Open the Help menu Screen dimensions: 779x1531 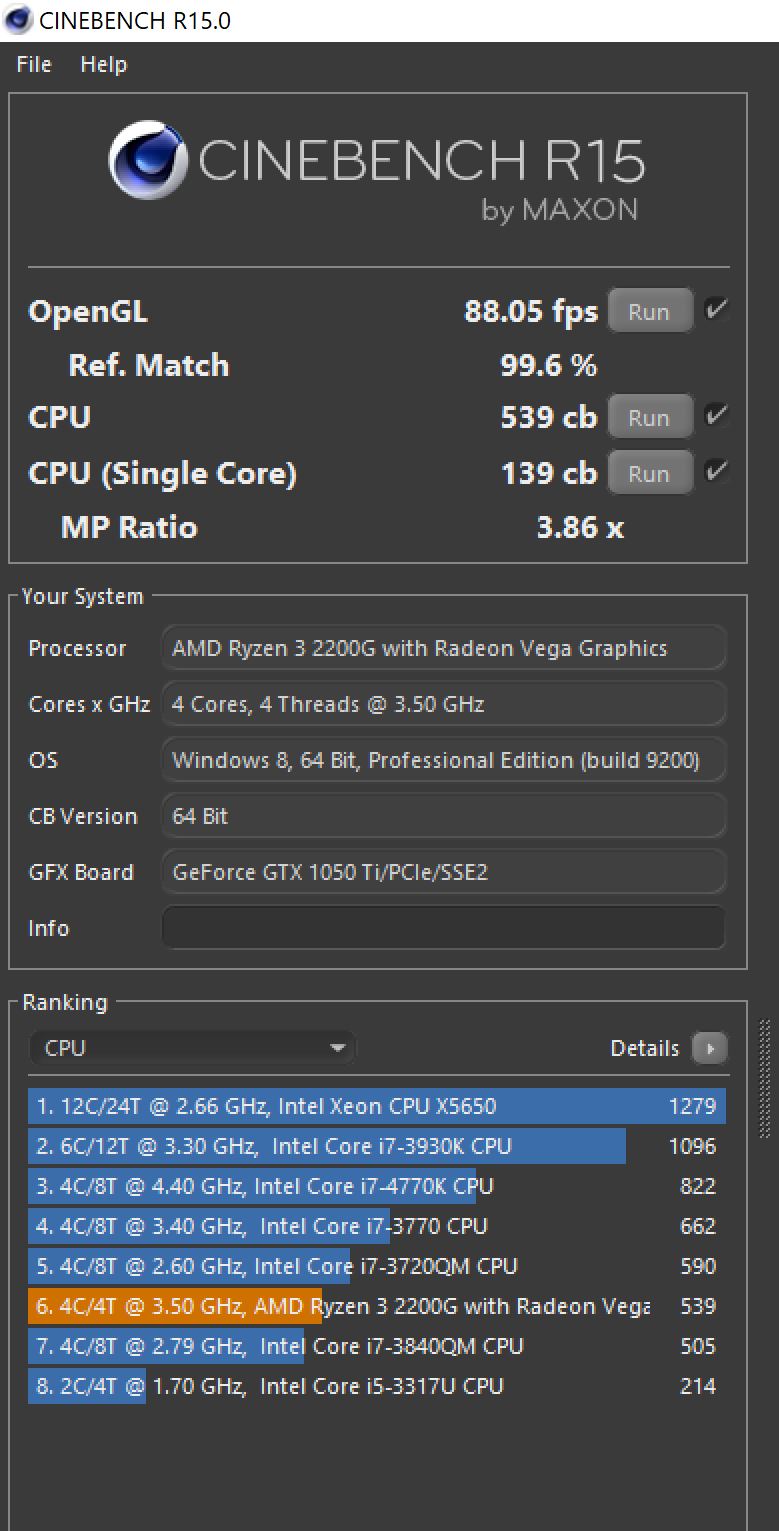104,64
